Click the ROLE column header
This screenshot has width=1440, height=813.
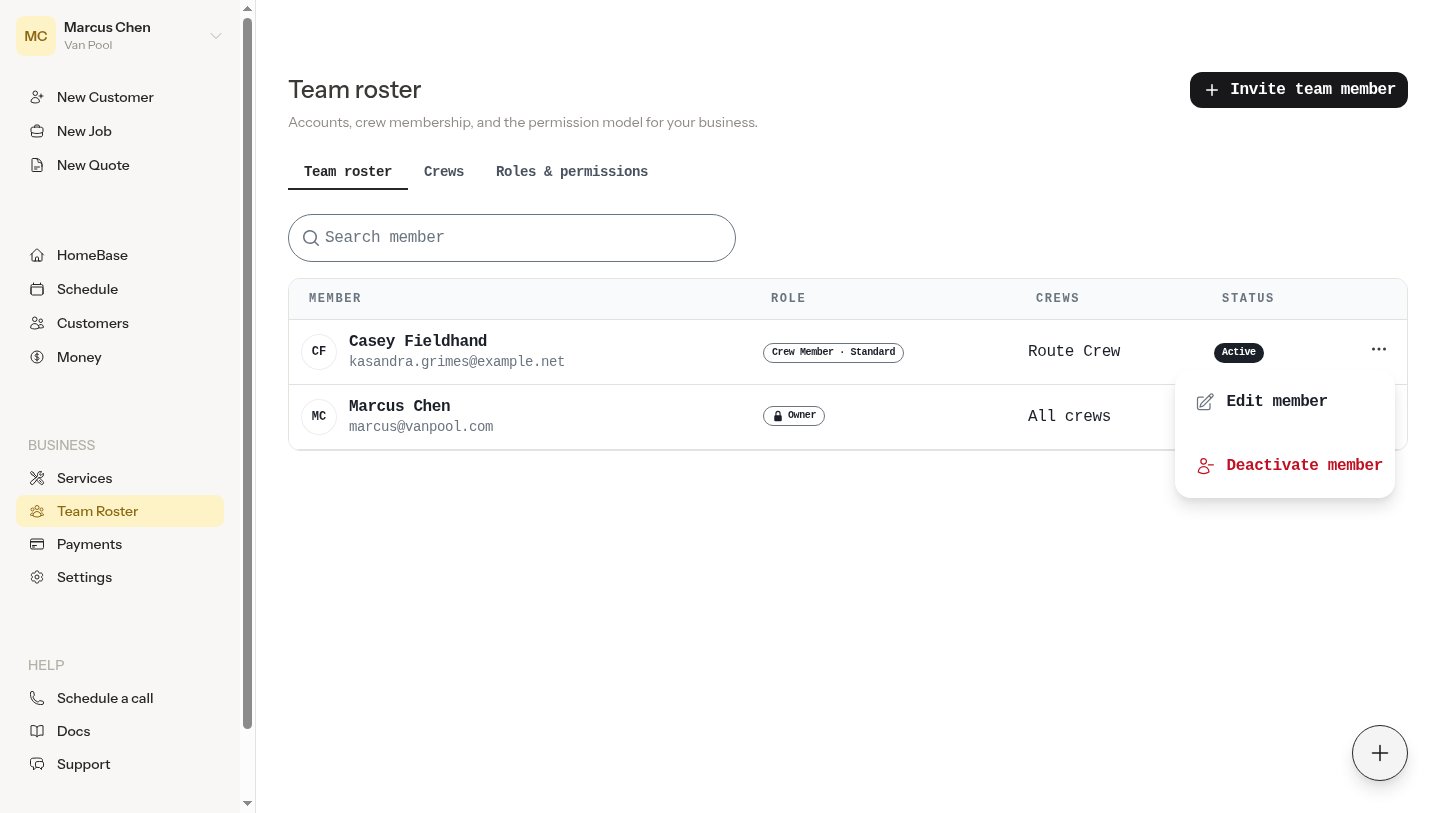point(788,298)
